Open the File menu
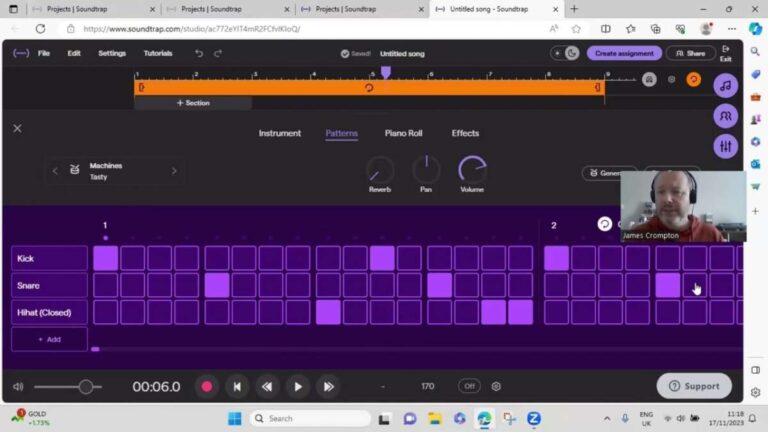The height and width of the screenshot is (432, 768). [44, 53]
